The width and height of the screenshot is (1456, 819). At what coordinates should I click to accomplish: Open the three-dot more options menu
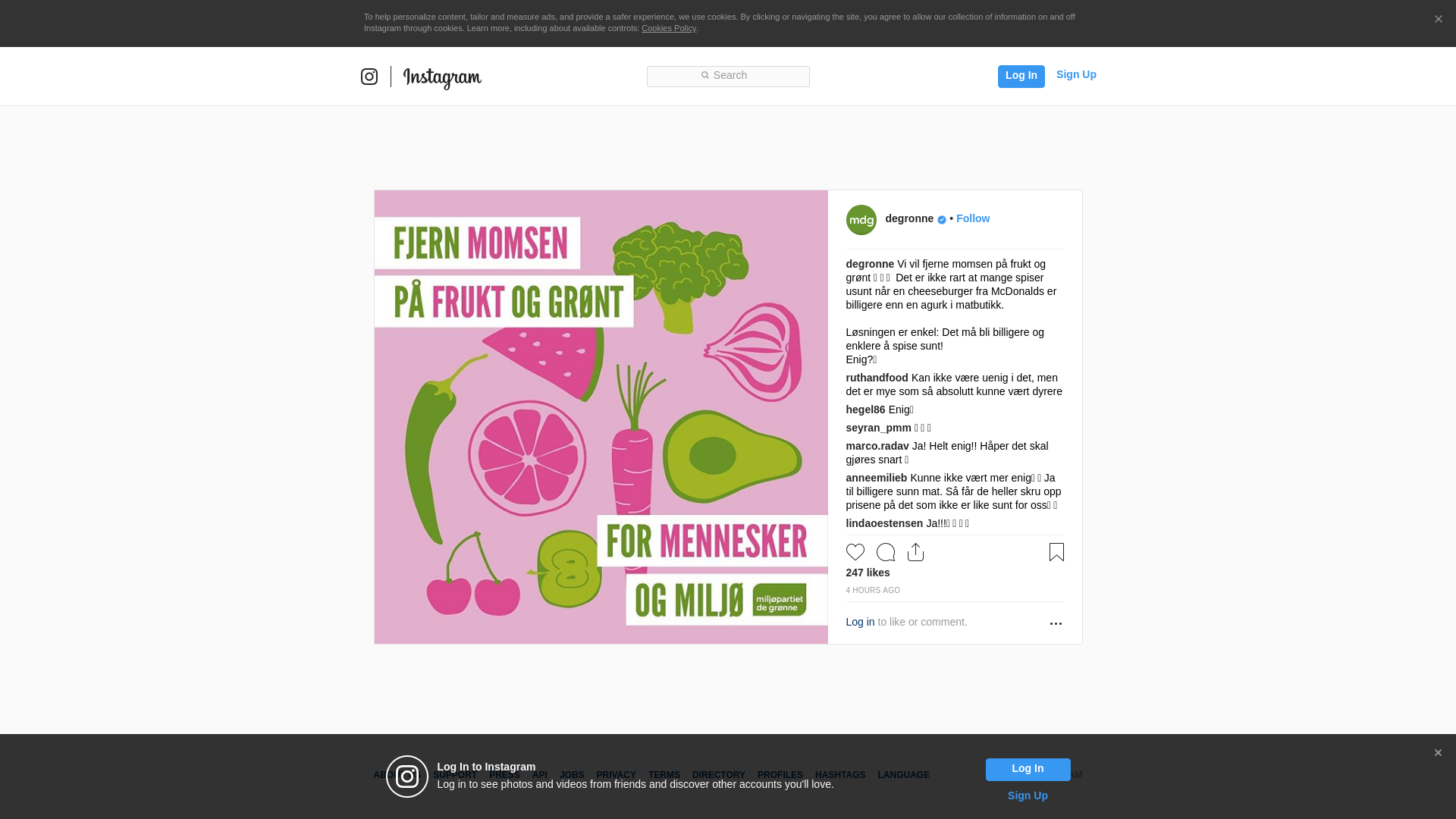coord(1056,623)
